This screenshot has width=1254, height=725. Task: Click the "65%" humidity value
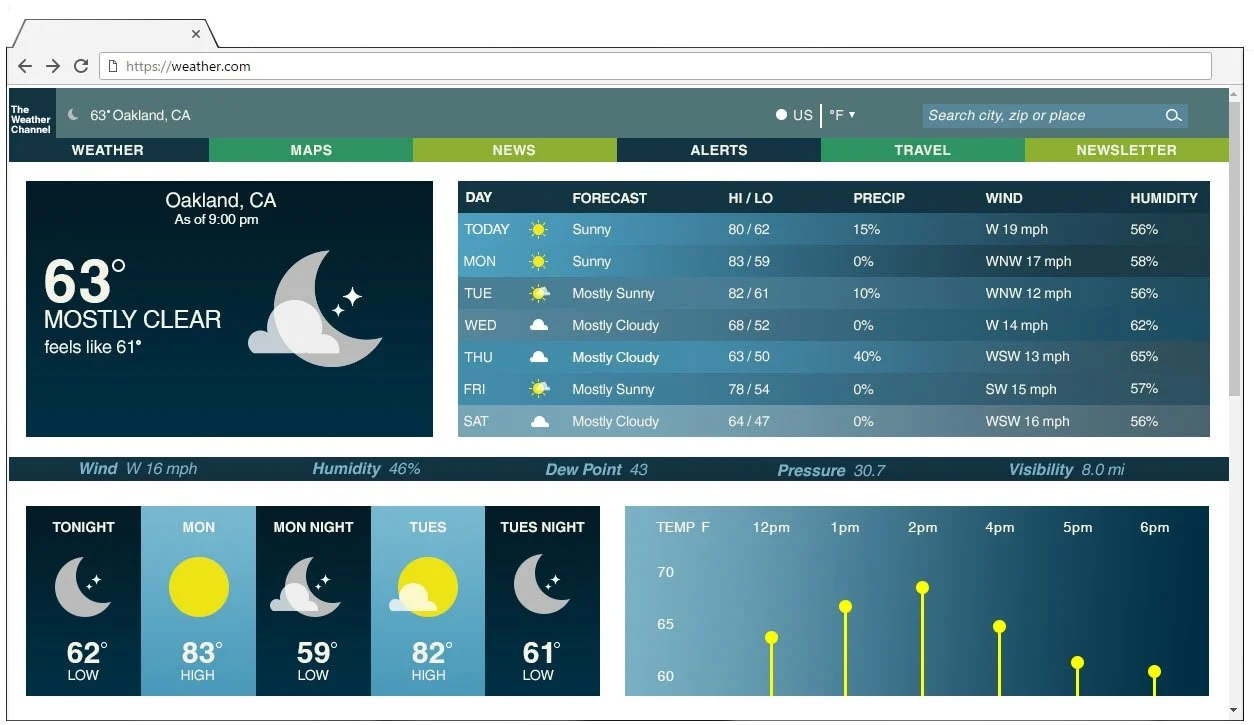(1144, 357)
